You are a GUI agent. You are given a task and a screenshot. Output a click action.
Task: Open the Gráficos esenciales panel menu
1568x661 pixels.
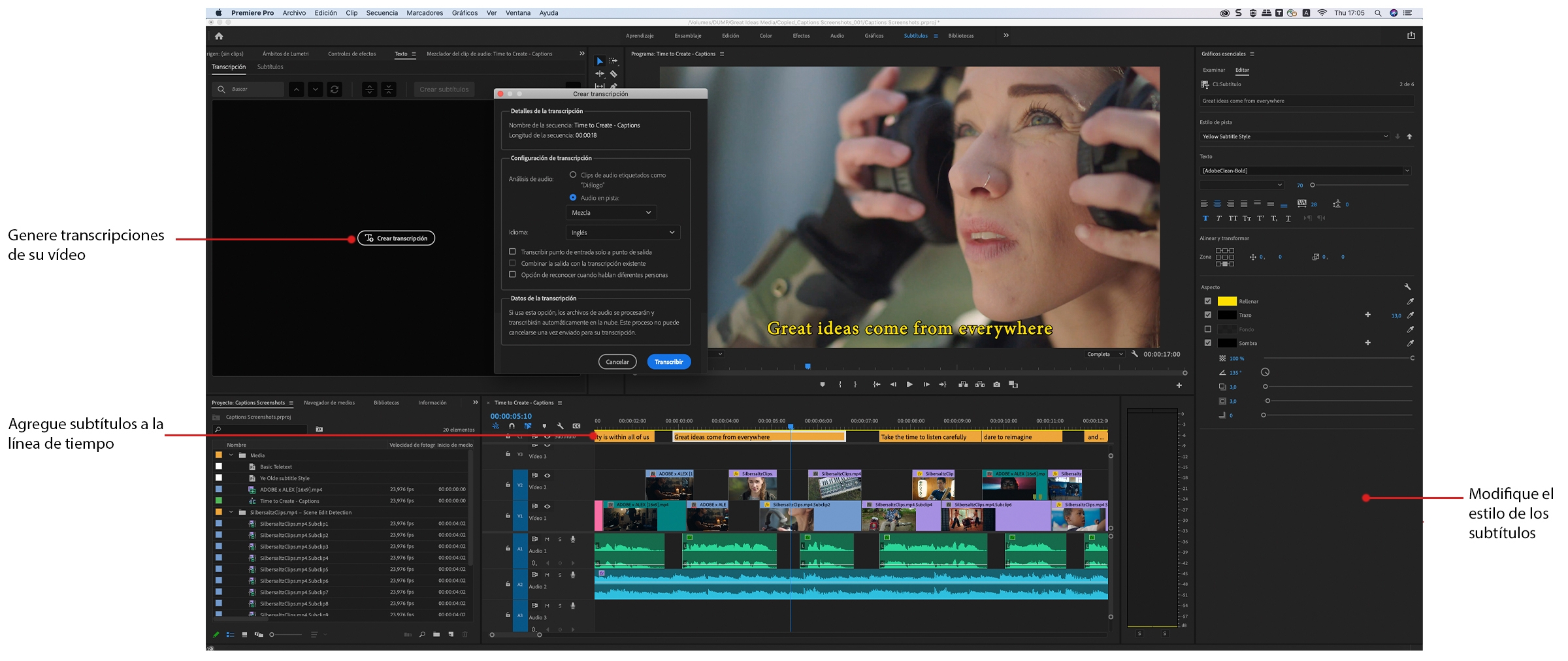pyautogui.click(x=1252, y=54)
